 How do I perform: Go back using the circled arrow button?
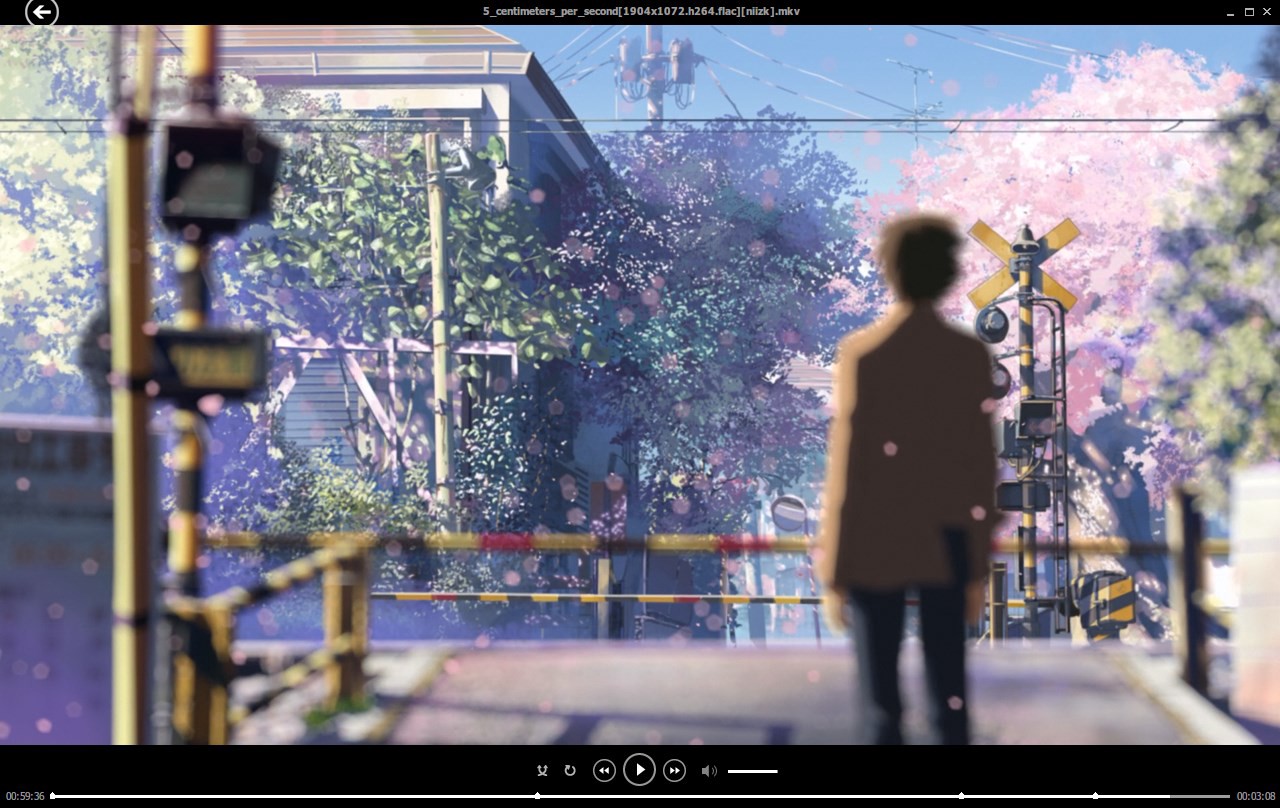[x=41, y=12]
